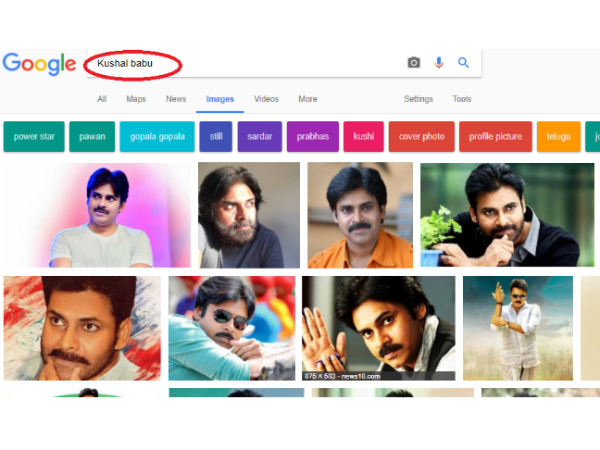Click the 'gopala gopala' filter chip
The height and width of the screenshot is (450, 600).
point(157,137)
